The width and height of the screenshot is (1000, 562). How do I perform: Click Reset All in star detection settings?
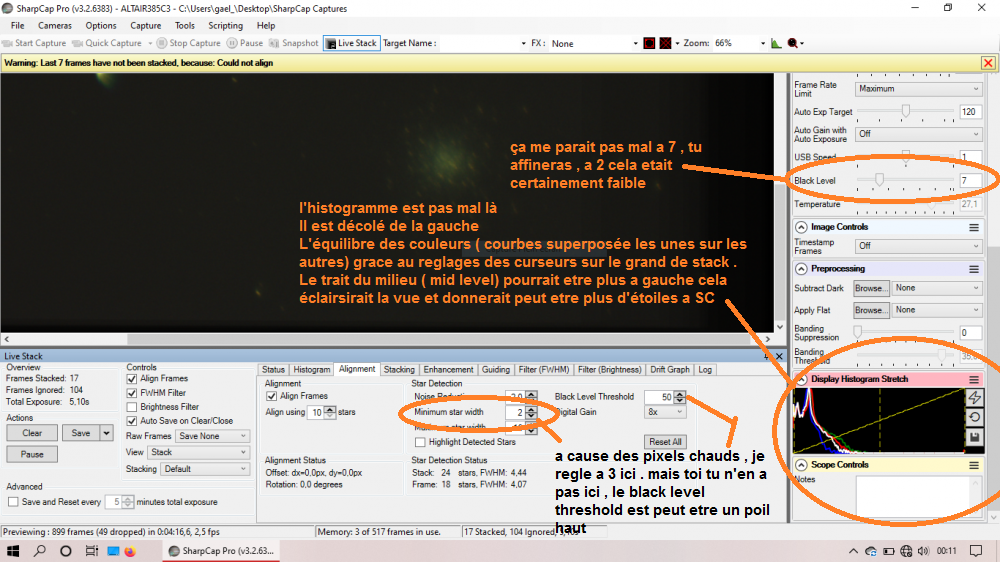pyautogui.click(x=665, y=442)
